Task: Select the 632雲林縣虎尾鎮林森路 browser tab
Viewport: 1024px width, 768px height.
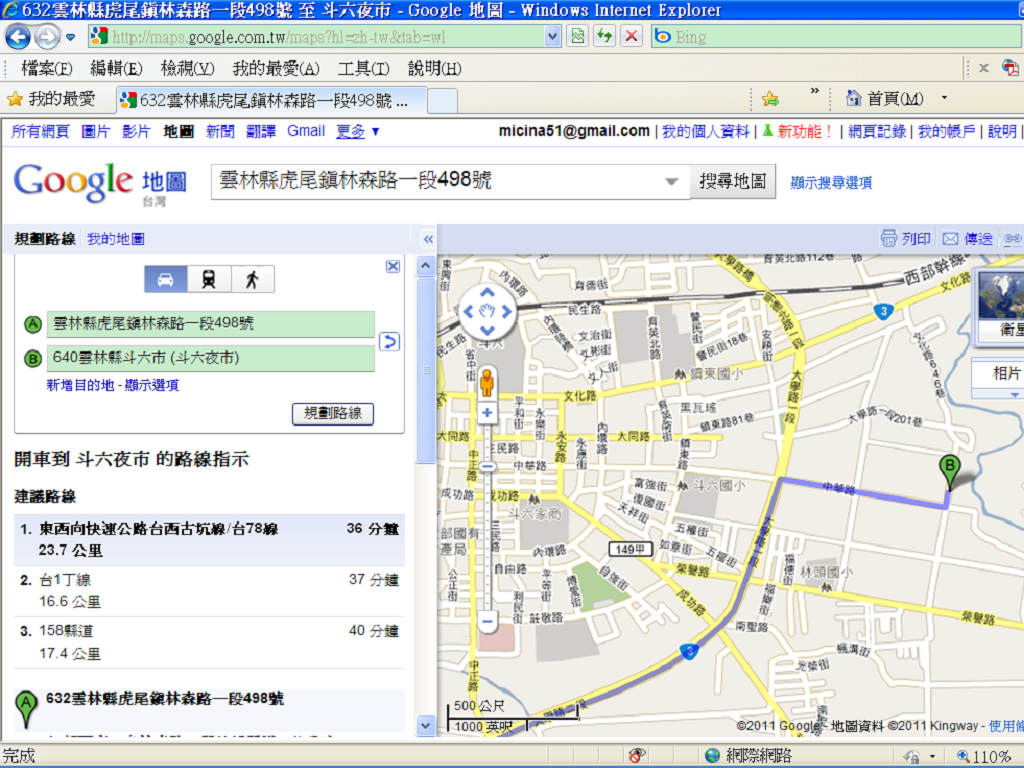Action: tap(272, 100)
